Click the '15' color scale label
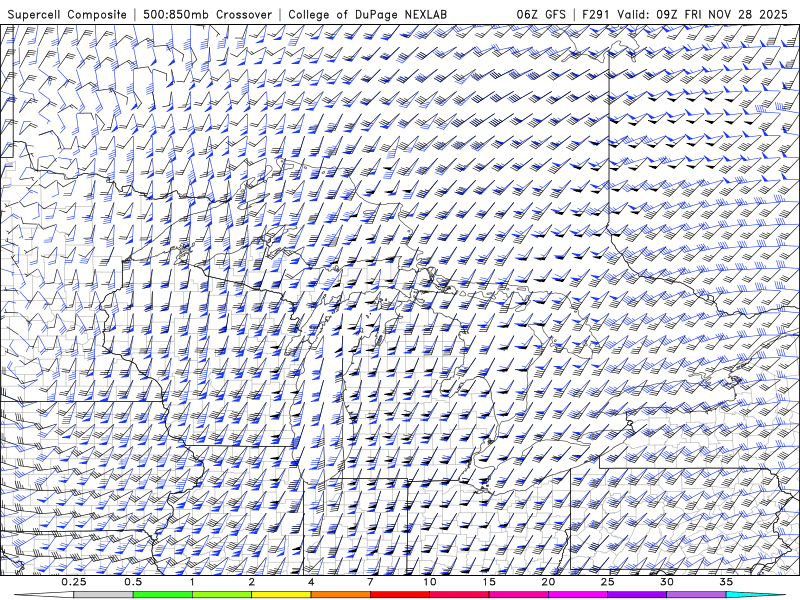Screen dimensions: 800x600 coord(489,582)
